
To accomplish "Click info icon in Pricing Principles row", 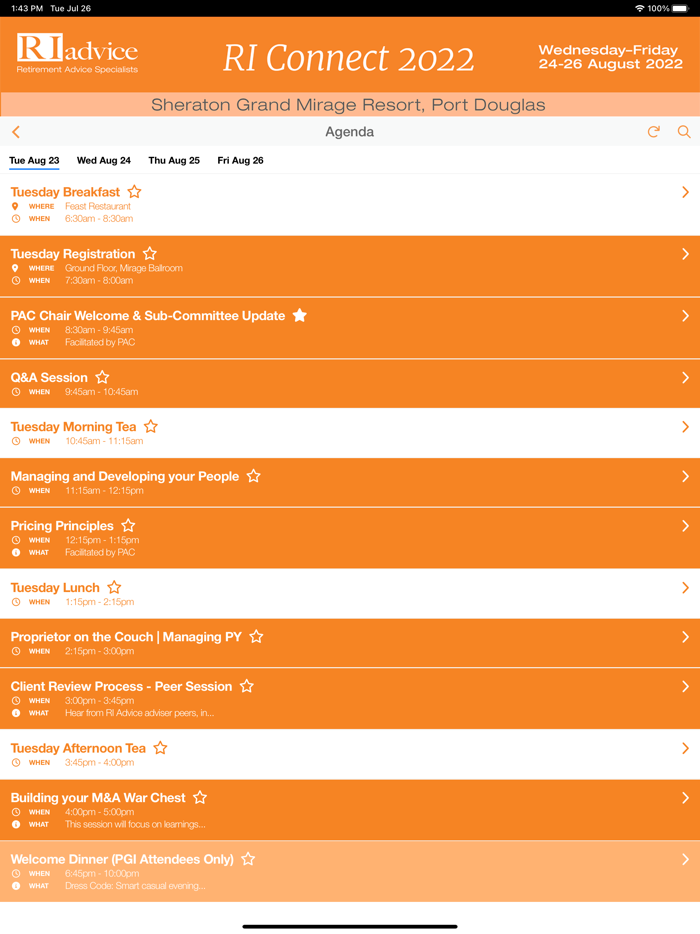I will (16, 552).
